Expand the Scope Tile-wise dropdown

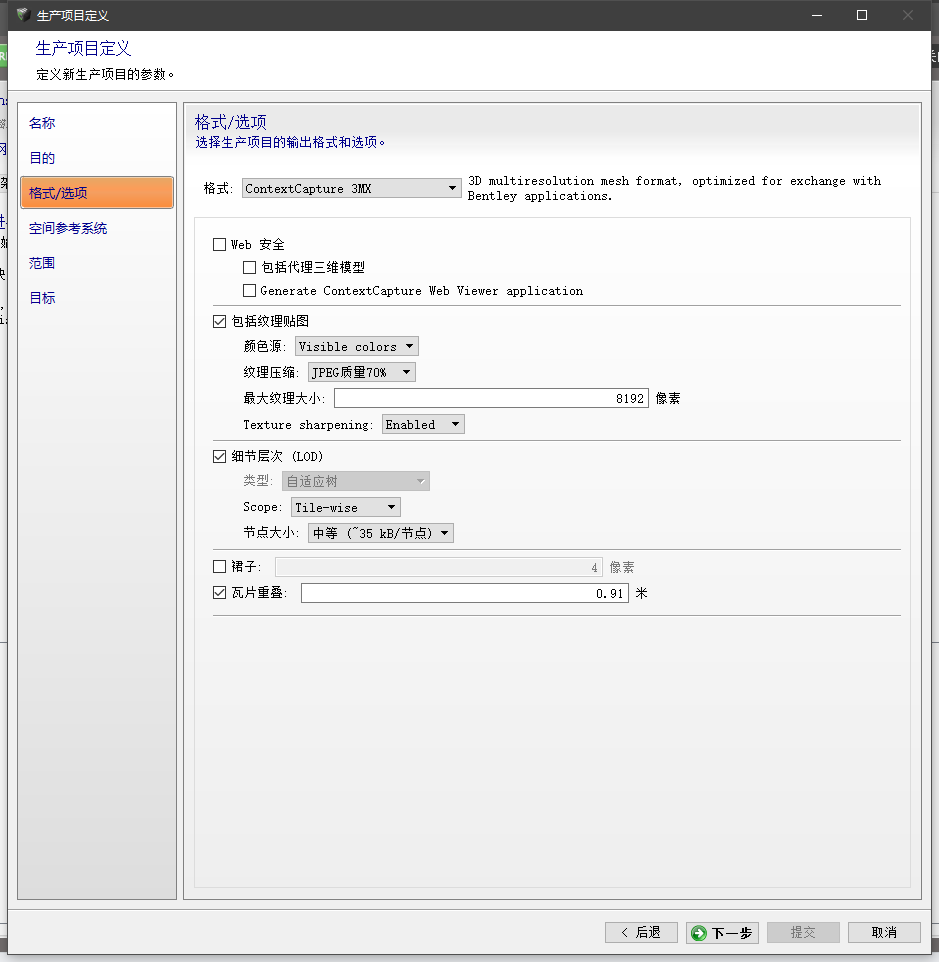click(345, 507)
